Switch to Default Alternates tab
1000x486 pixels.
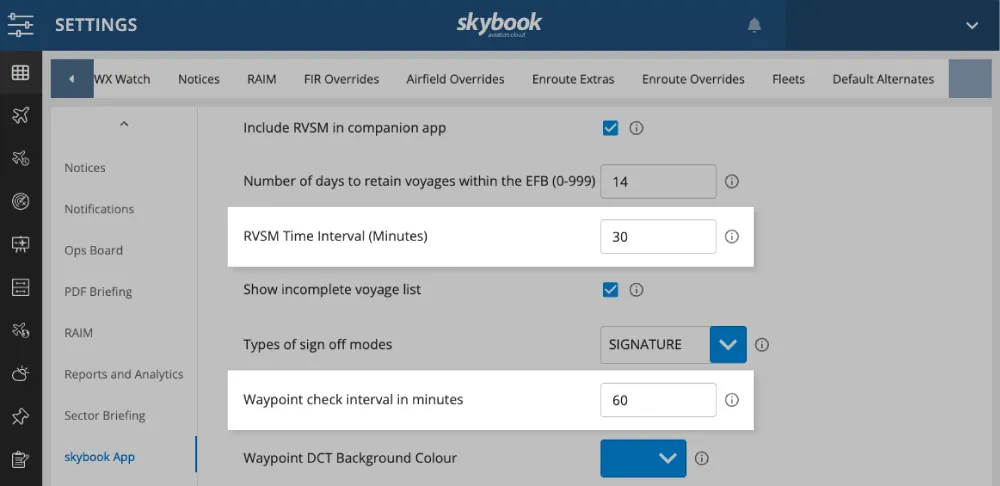coord(883,79)
